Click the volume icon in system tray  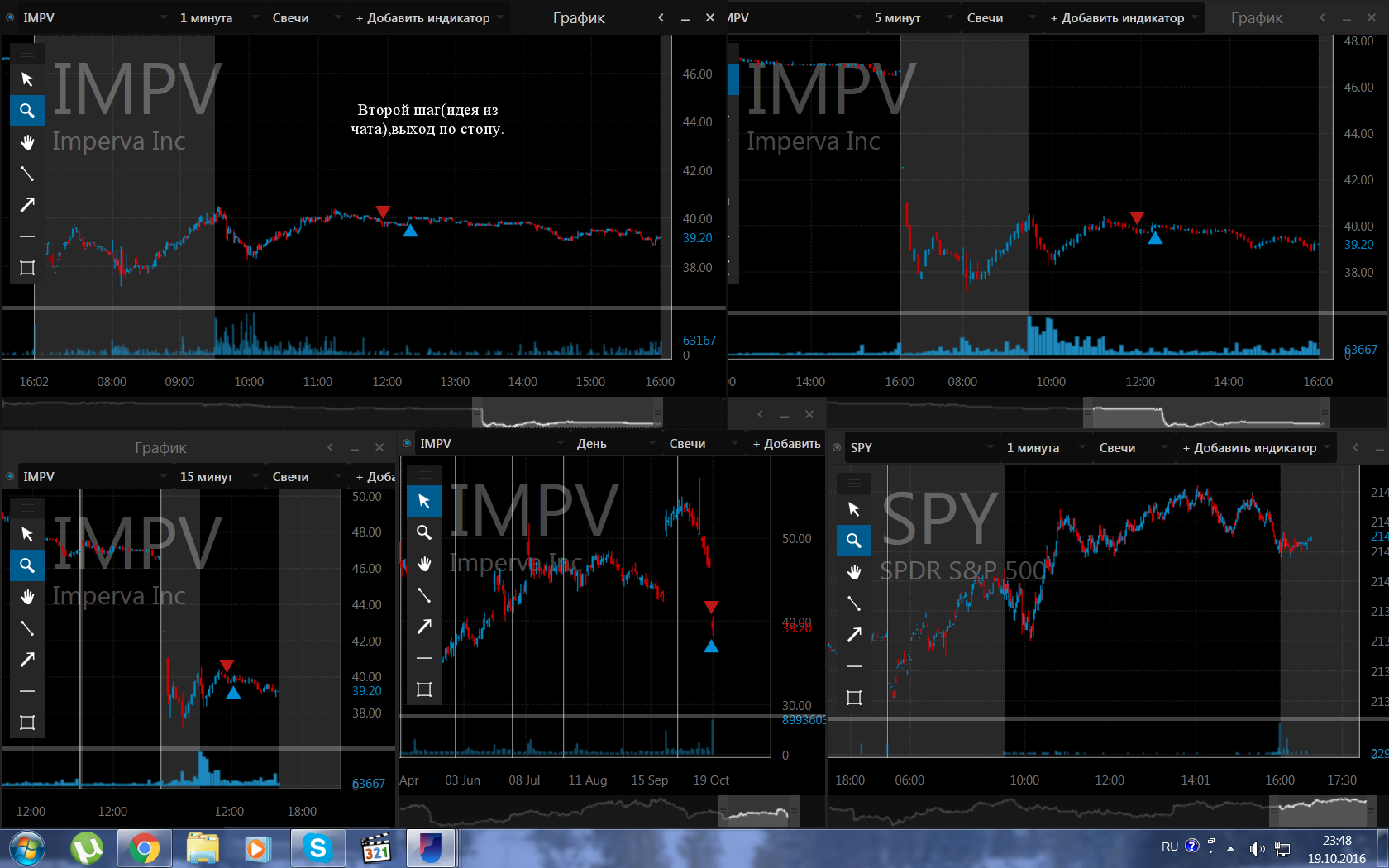tap(1257, 849)
